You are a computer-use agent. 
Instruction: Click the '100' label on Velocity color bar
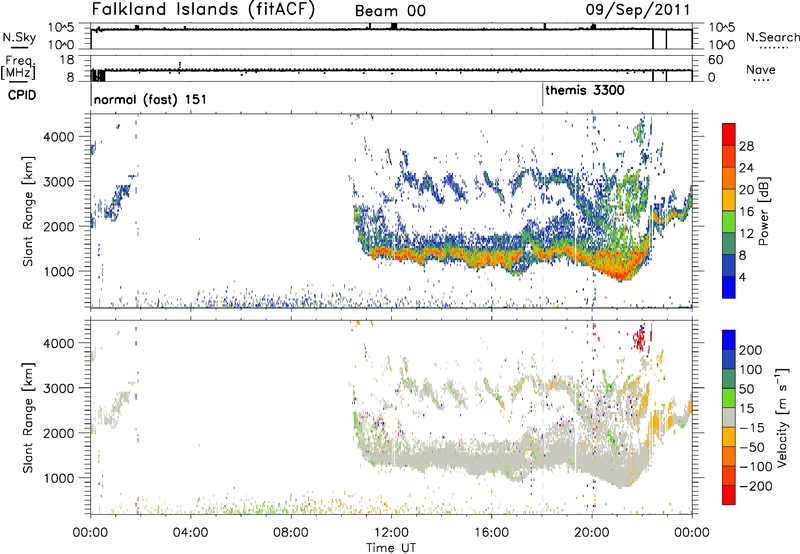point(751,369)
